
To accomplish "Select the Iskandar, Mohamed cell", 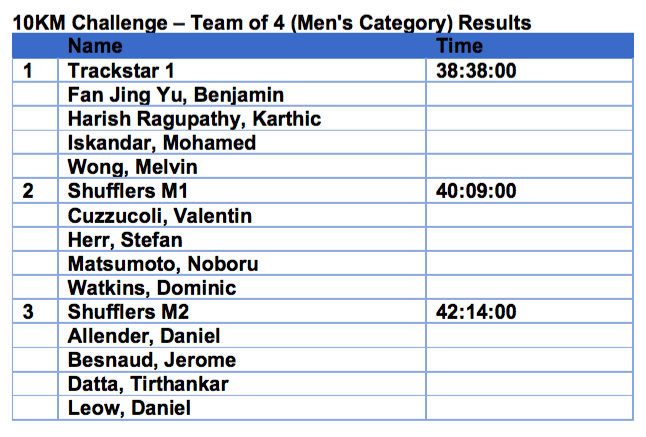I will point(242,143).
